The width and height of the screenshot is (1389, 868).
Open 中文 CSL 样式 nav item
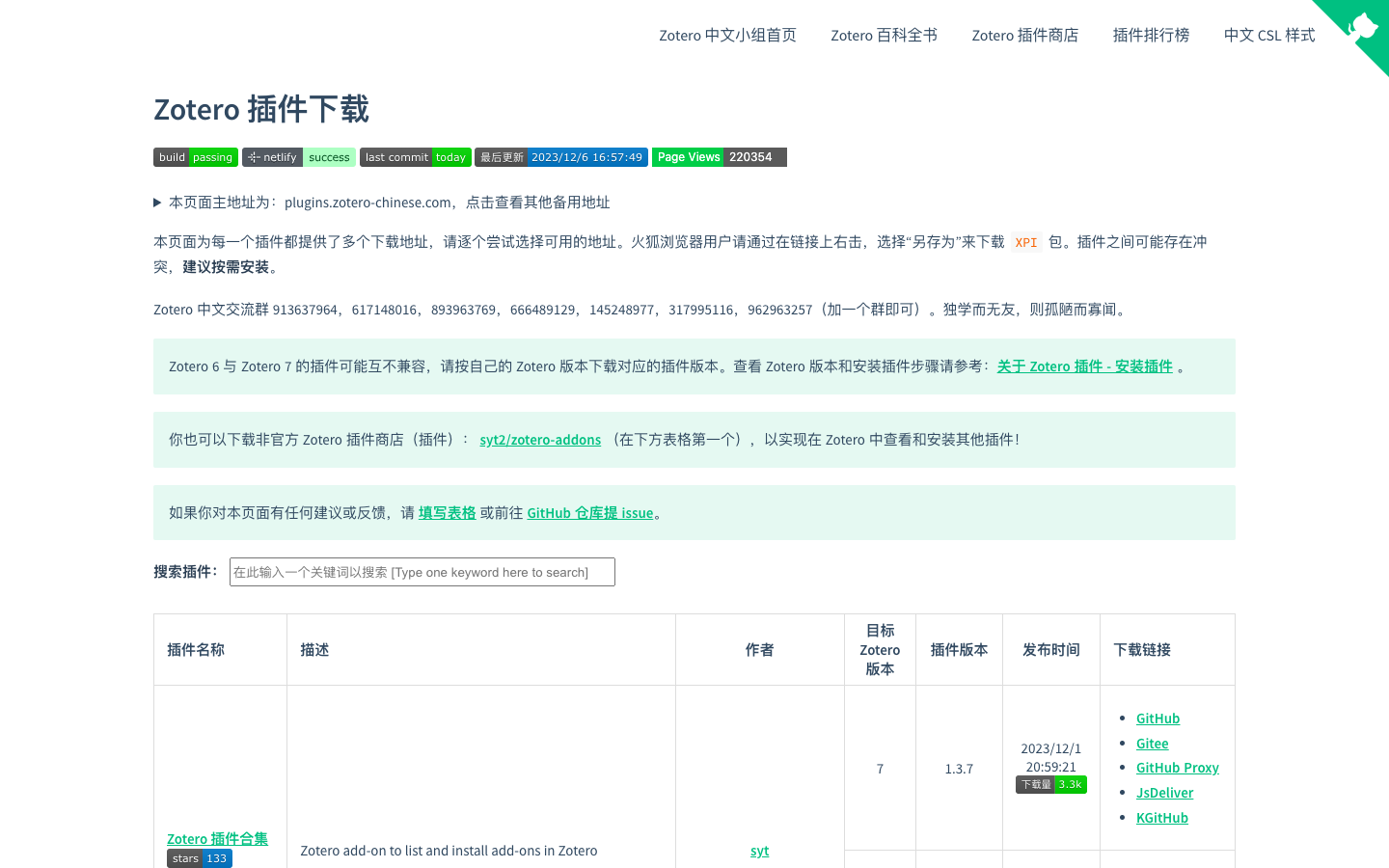(x=1269, y=36)
